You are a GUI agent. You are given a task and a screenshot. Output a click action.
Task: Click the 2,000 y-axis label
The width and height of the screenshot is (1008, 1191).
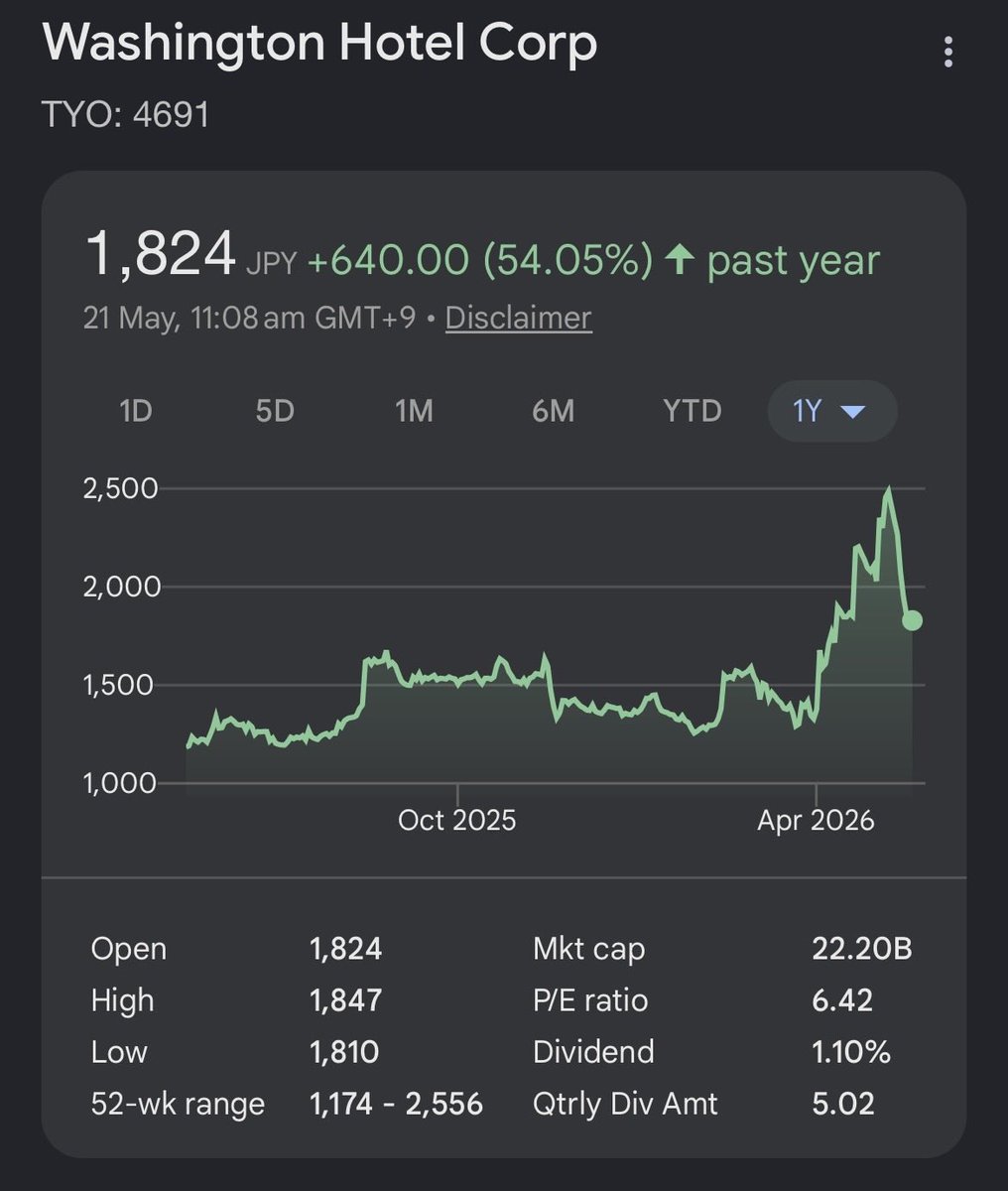[x=121, y=587]
